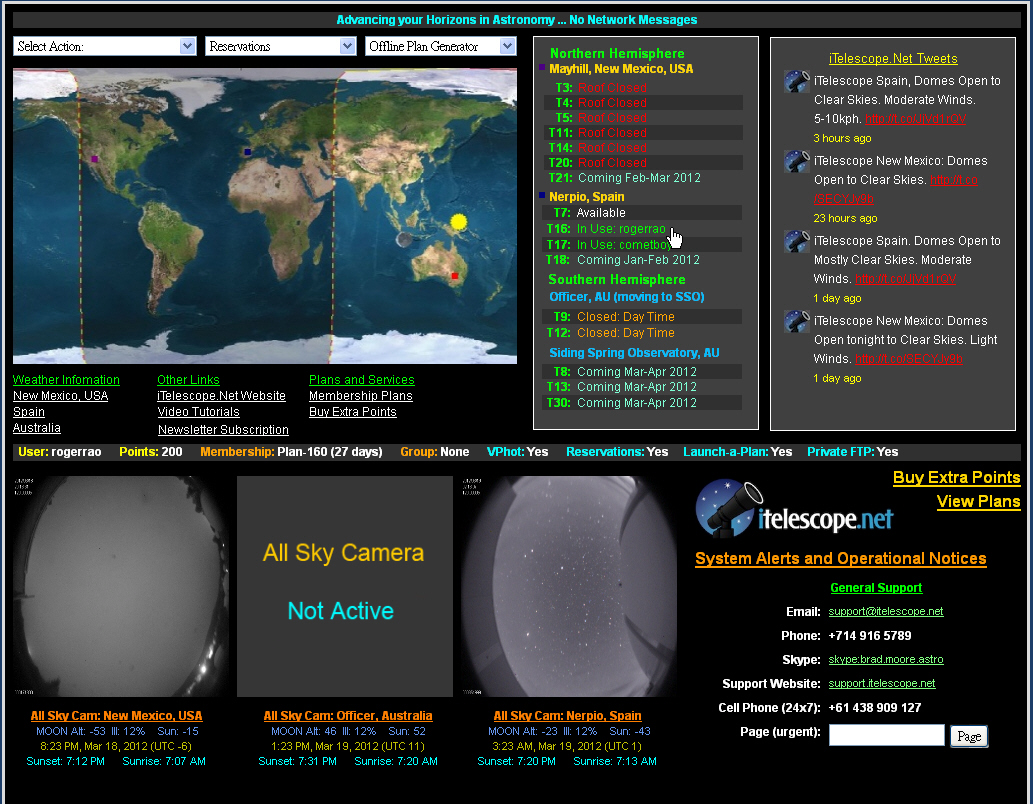1033x804 pixels.
Task: Click the blue Spain marker on map
Action: pos(248,152)
